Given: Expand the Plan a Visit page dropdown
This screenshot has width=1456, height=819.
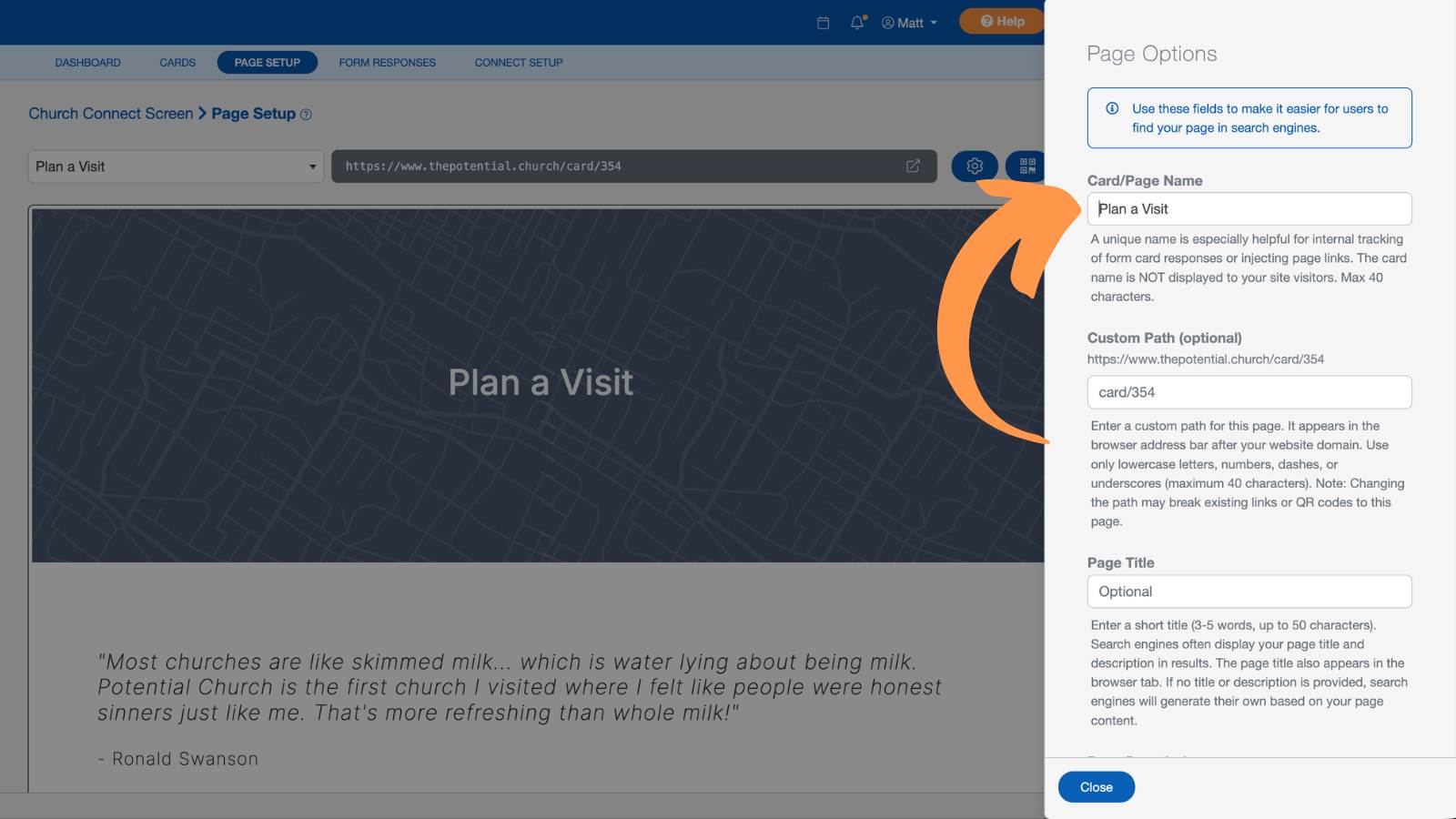Looking at the screenshot, I should tap(176, 167).
